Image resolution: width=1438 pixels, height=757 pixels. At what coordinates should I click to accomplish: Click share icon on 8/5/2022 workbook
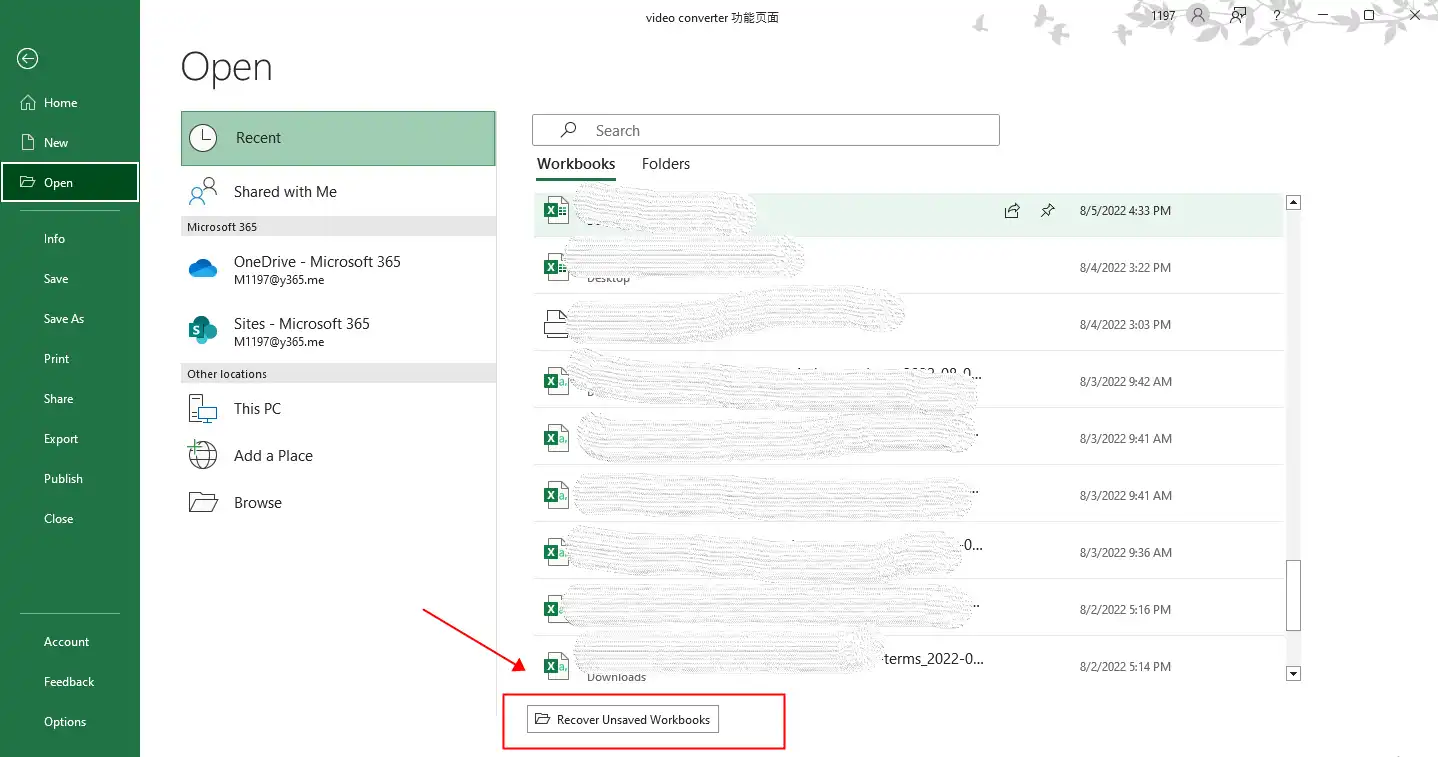point(1012,211)
